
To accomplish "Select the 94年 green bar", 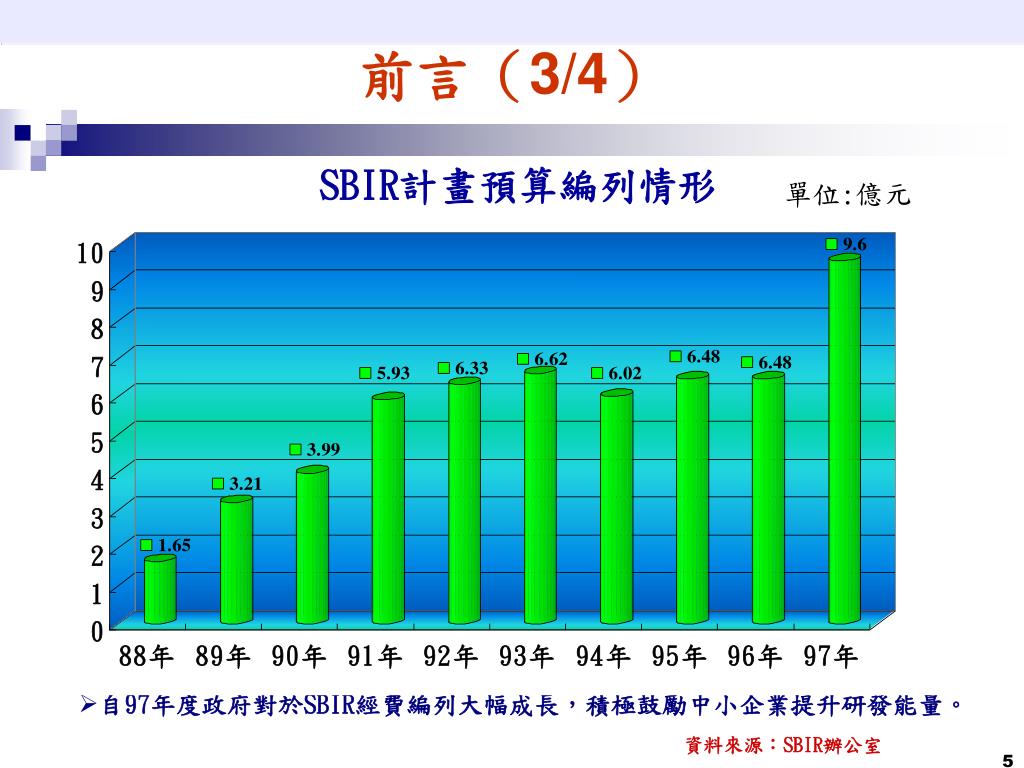I will tap(616, 507).
